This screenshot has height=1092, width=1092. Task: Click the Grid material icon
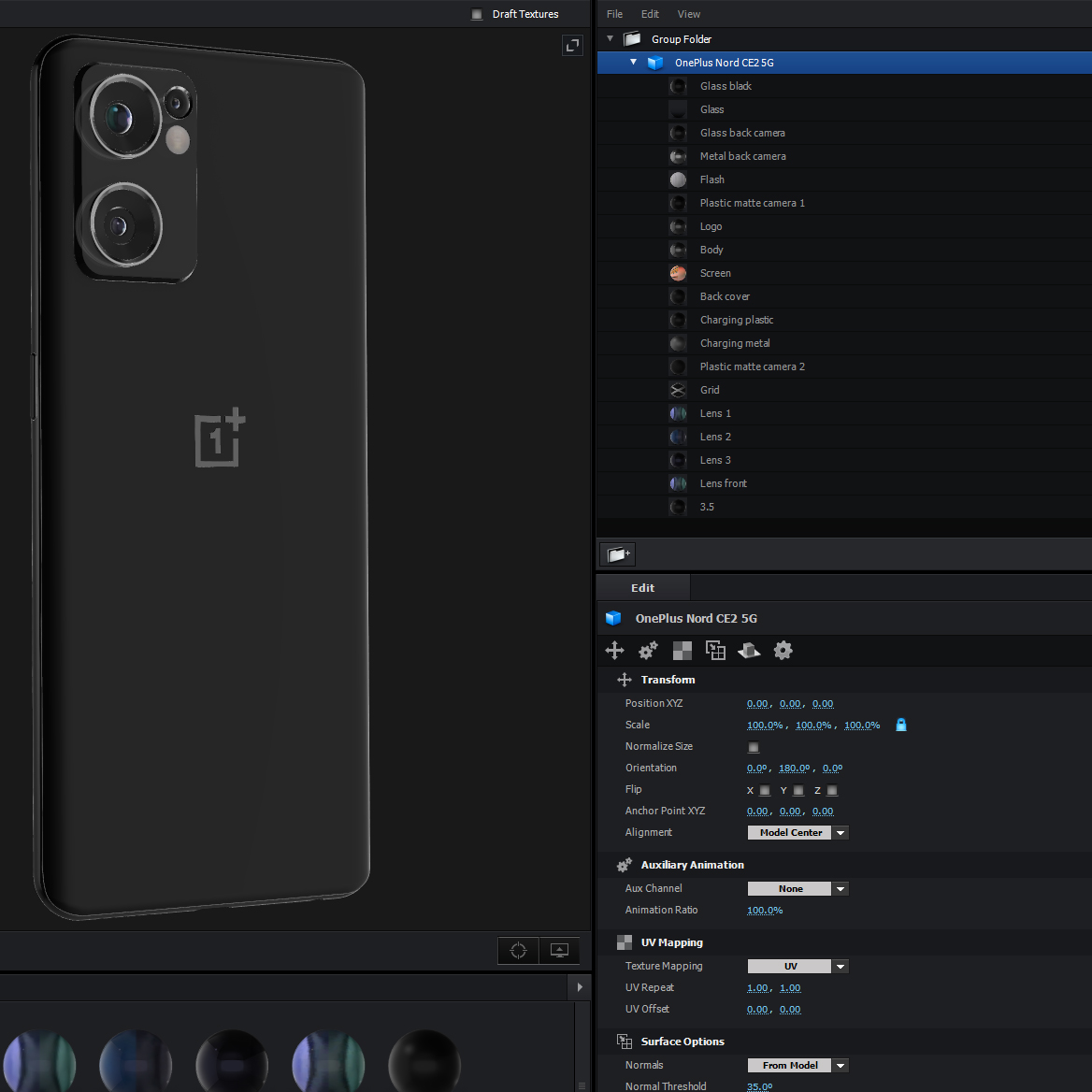678,390
